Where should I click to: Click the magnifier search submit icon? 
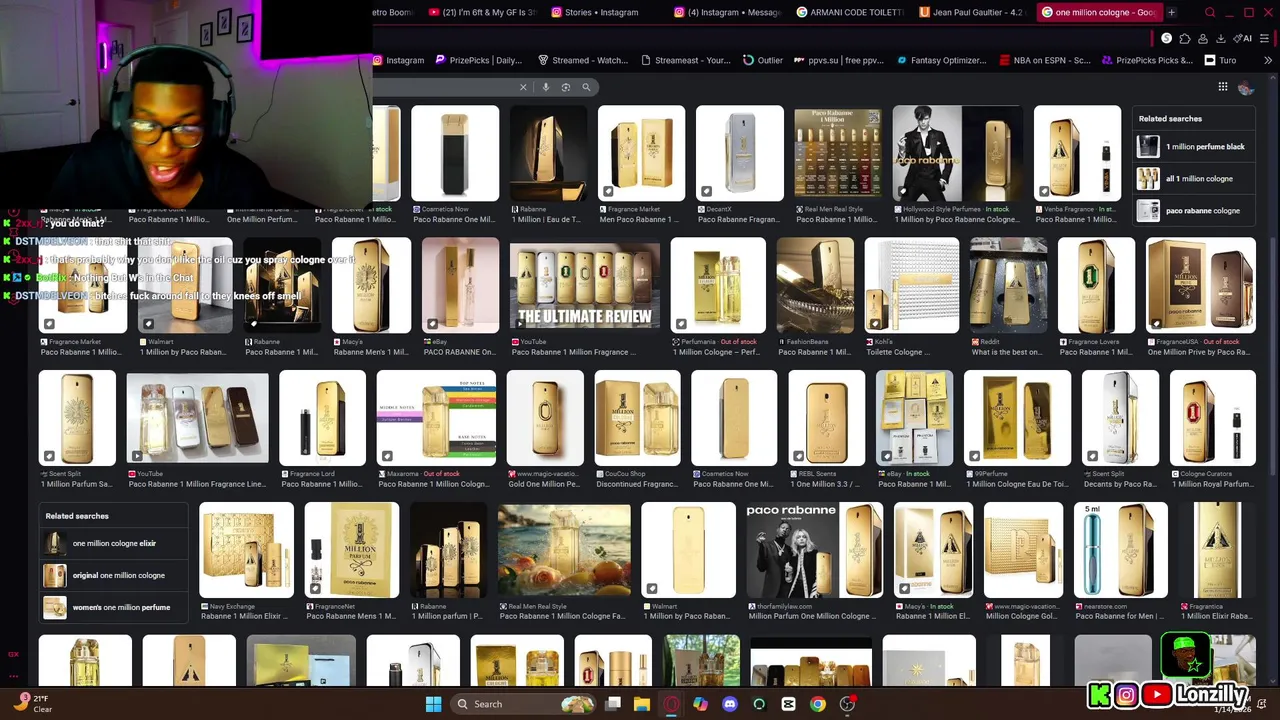[x=587, y=87]
